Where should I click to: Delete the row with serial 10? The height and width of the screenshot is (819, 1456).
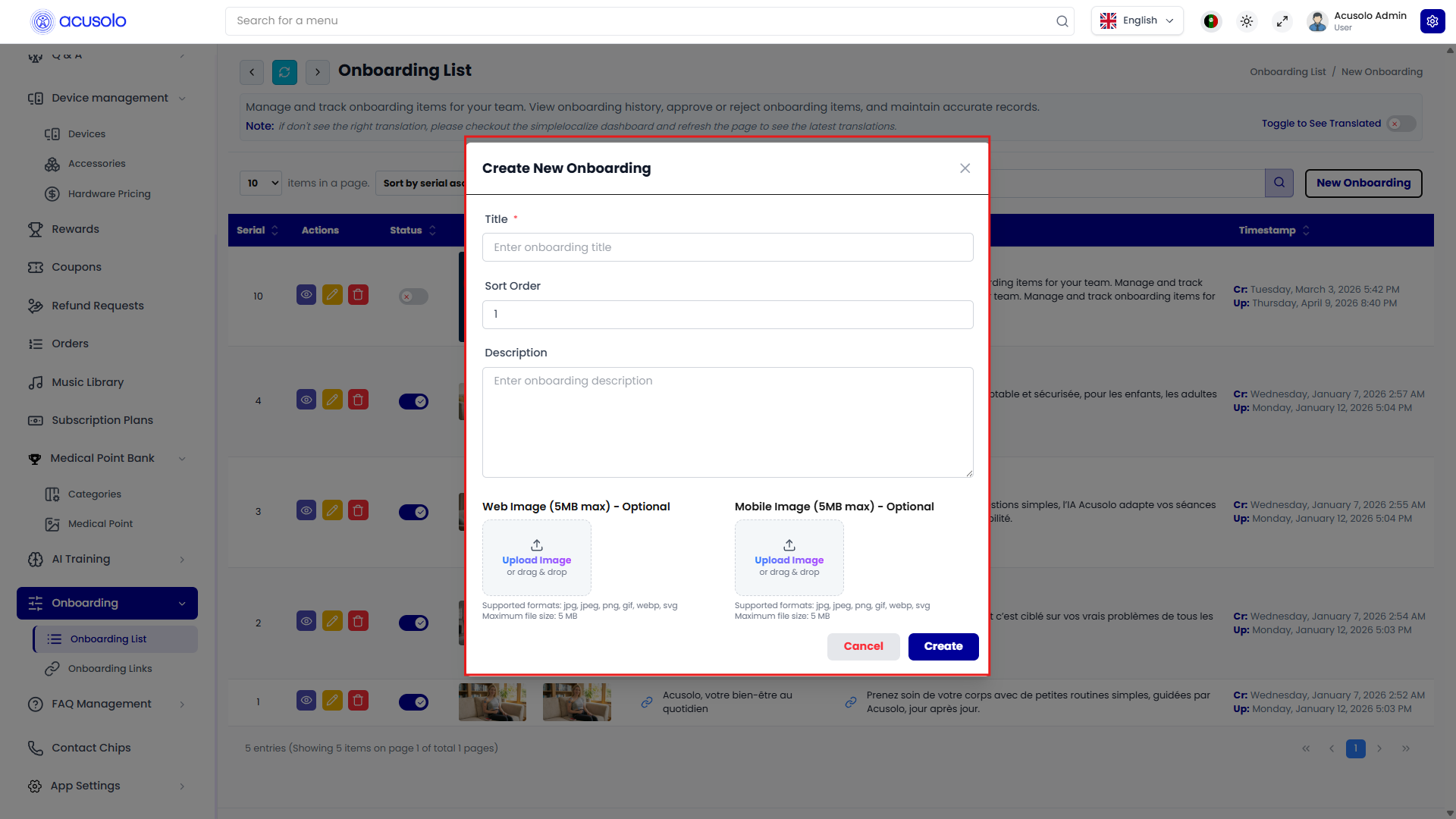click(358, 295)
